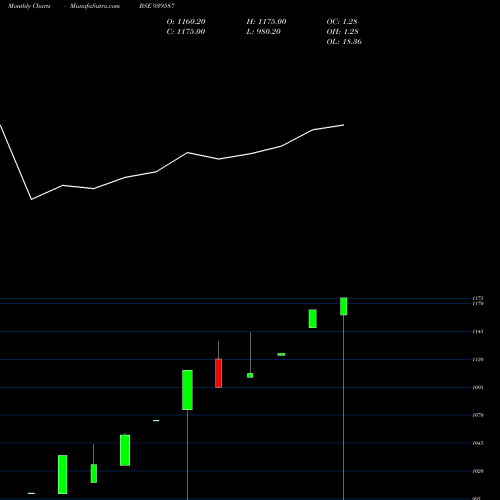
Task: Click the 1095 price axis label
Action: point(478,388)
